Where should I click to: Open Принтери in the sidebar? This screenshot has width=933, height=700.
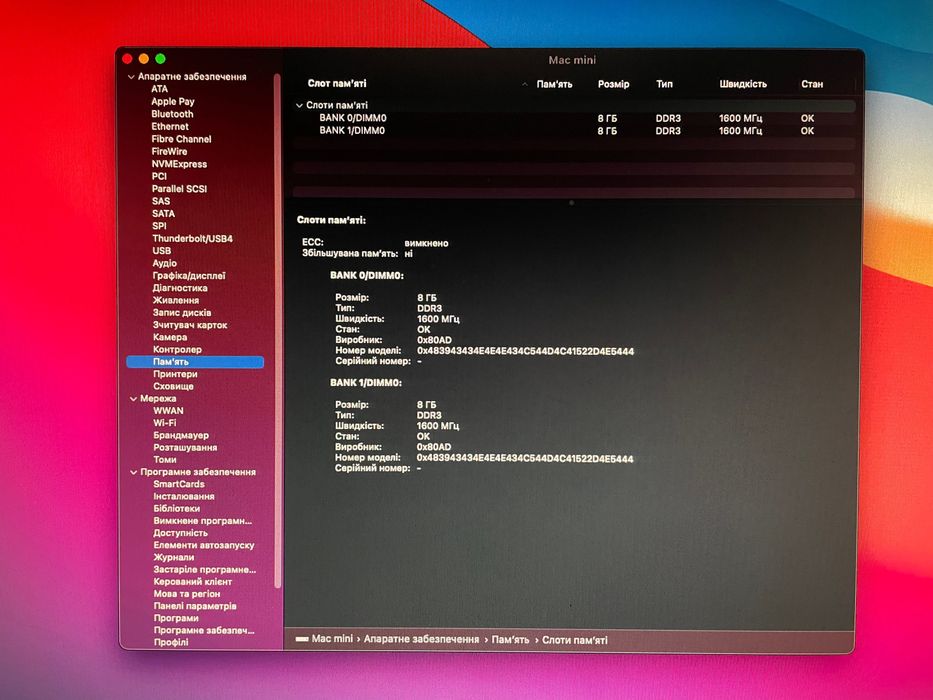[175, 374]
